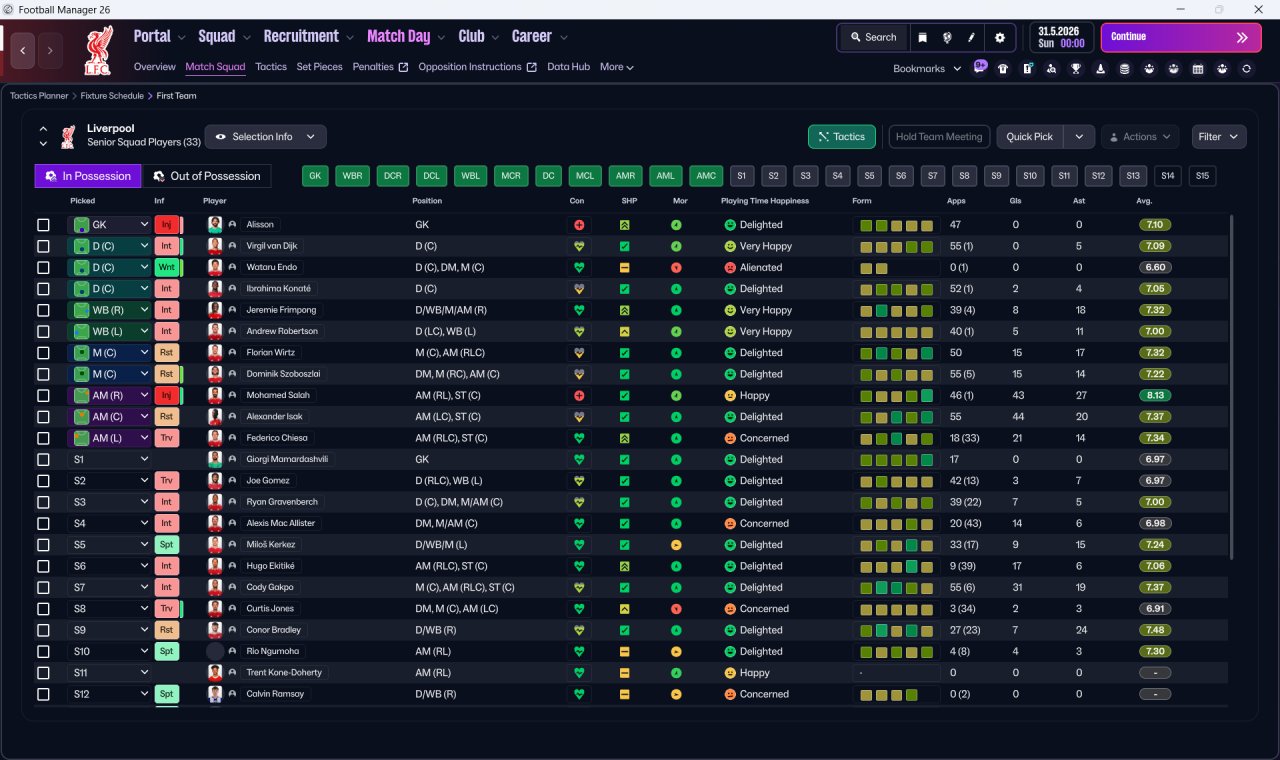Viewport: 1280px width, 760px height.
Task: Click the green AMC position slot chip
Action: 706,176
